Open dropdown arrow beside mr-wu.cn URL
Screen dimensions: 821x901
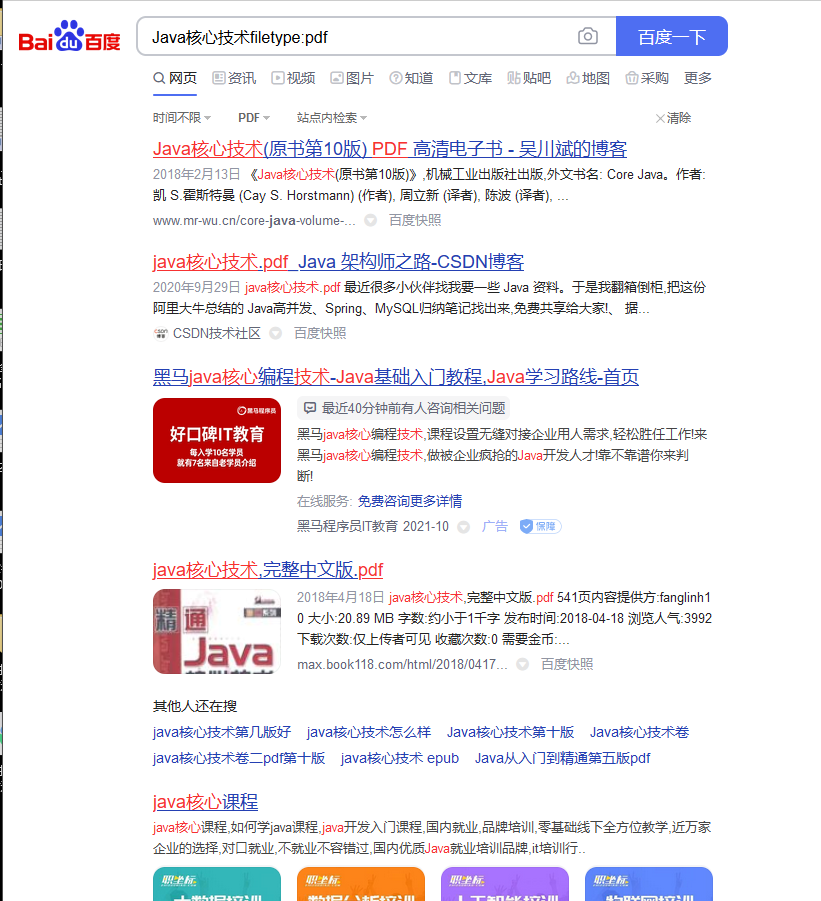pos(371,220)
